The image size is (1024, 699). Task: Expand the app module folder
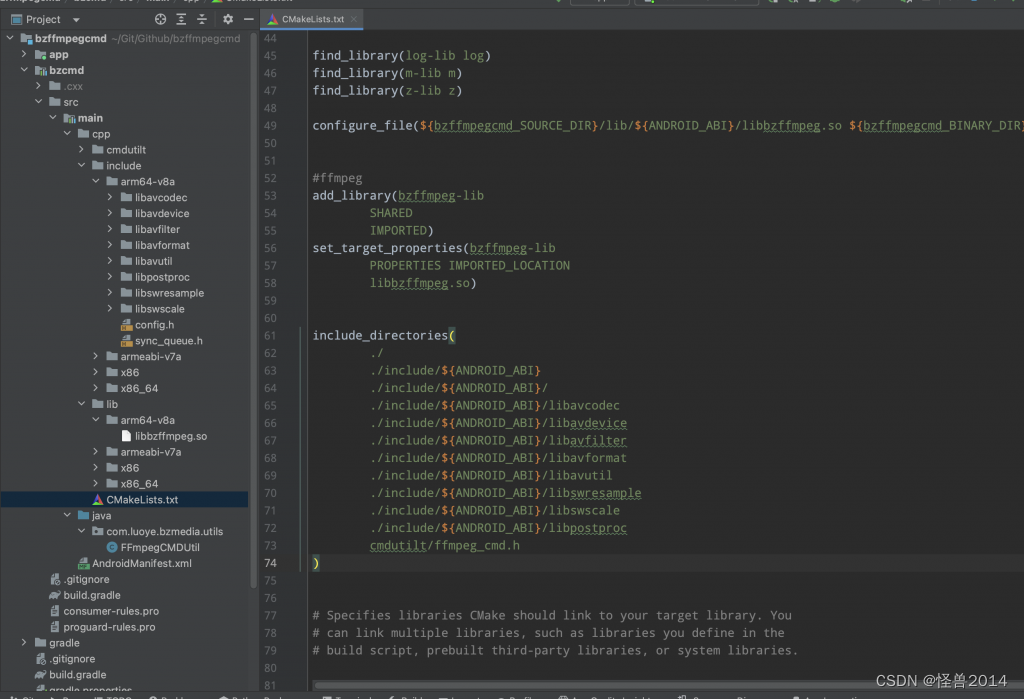[24, 54]
